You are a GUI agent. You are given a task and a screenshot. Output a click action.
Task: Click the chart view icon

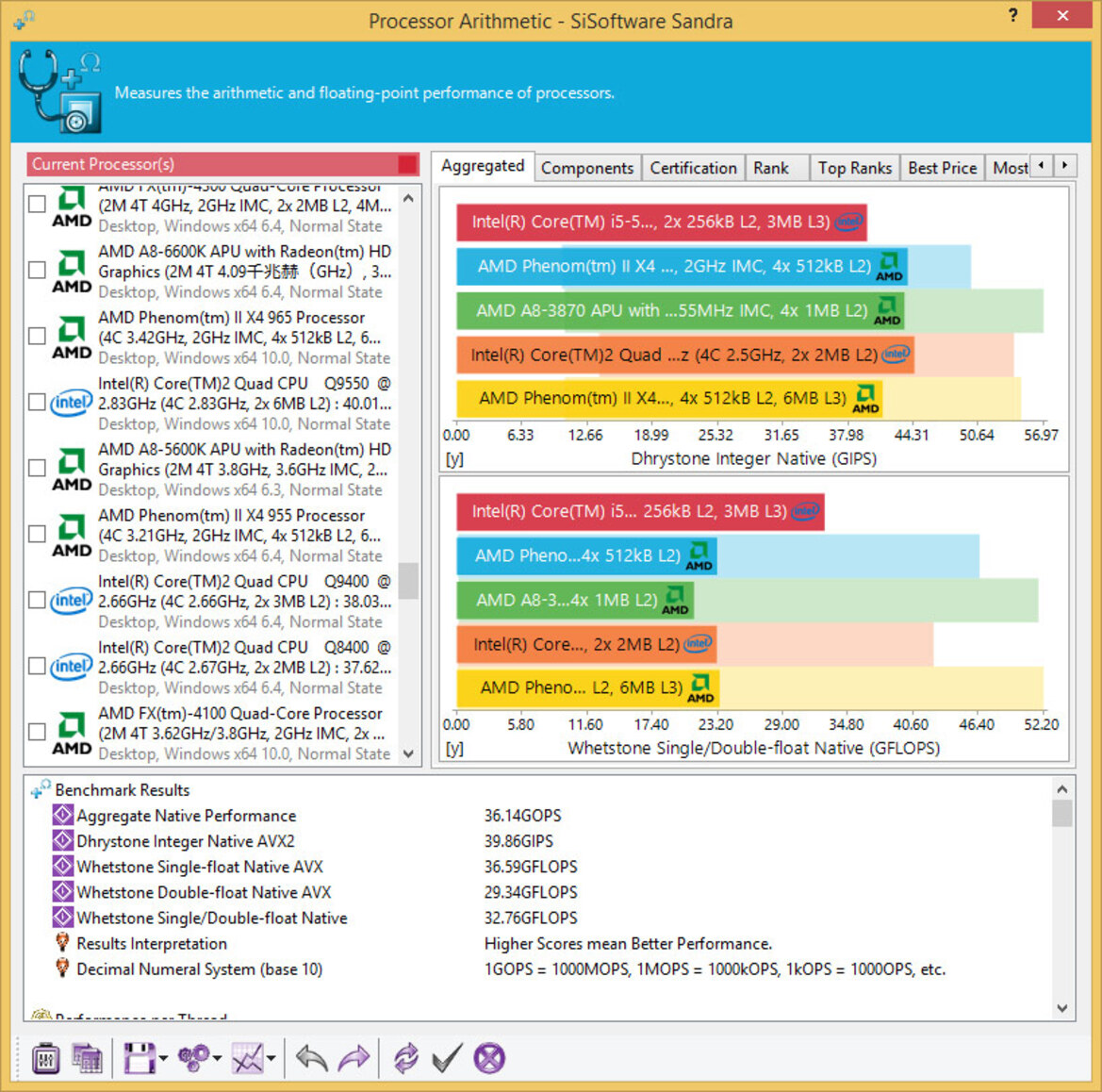point(247,1057)
